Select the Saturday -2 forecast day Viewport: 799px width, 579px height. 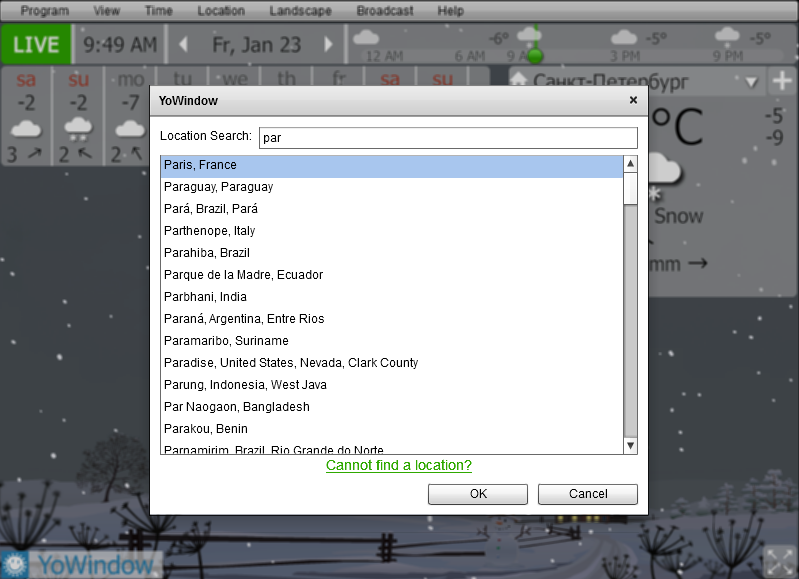point(26,116)
